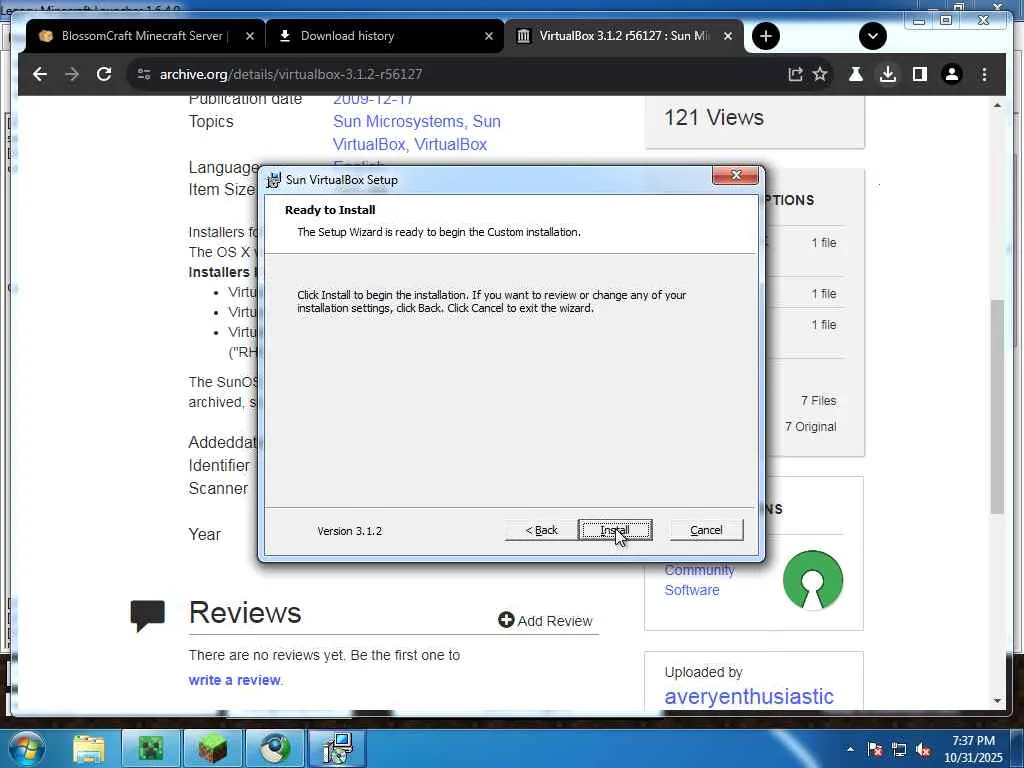Open the Sun Microsystems topic link

398,121
